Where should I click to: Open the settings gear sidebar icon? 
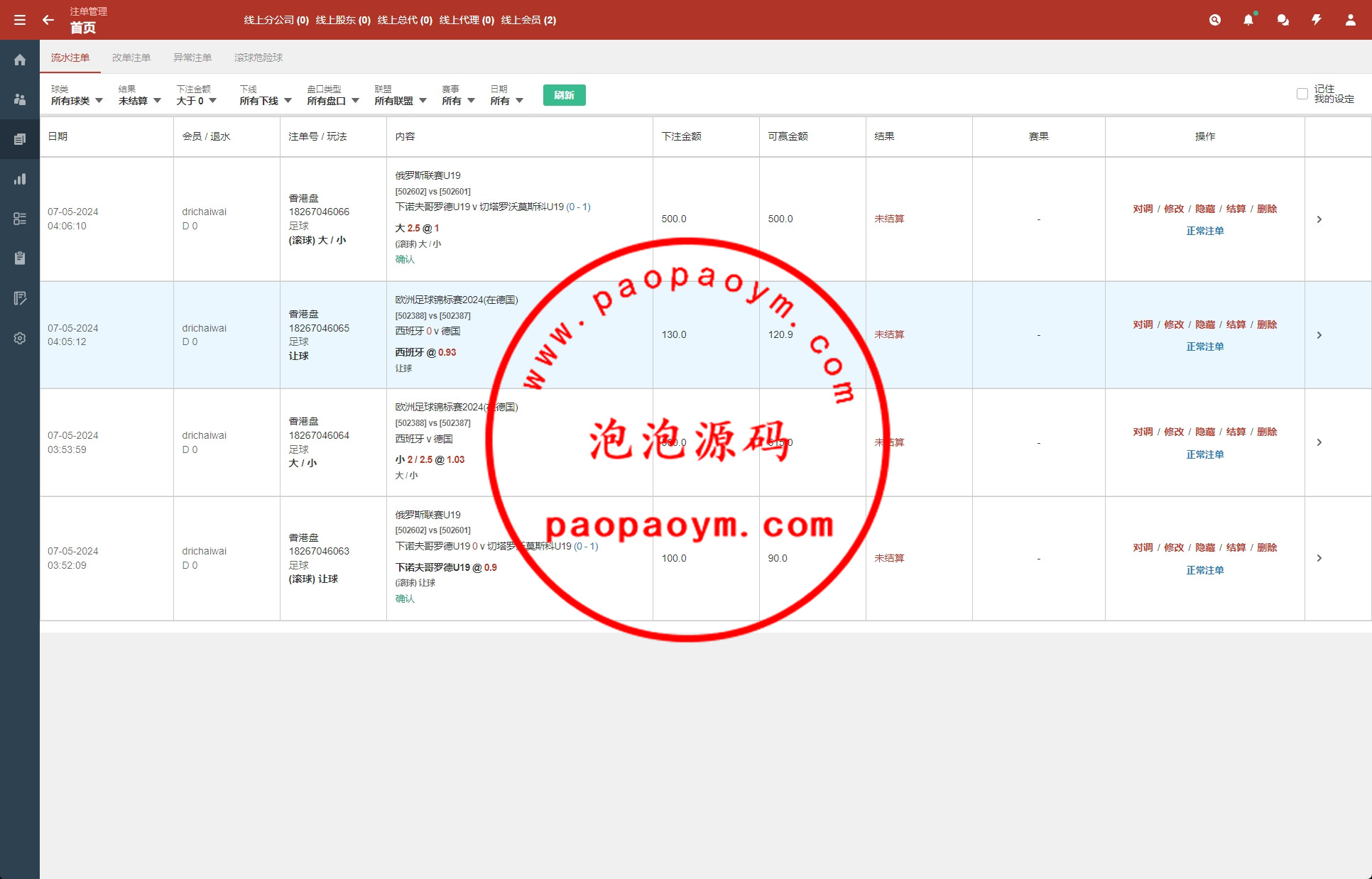(x=20, y=338)
